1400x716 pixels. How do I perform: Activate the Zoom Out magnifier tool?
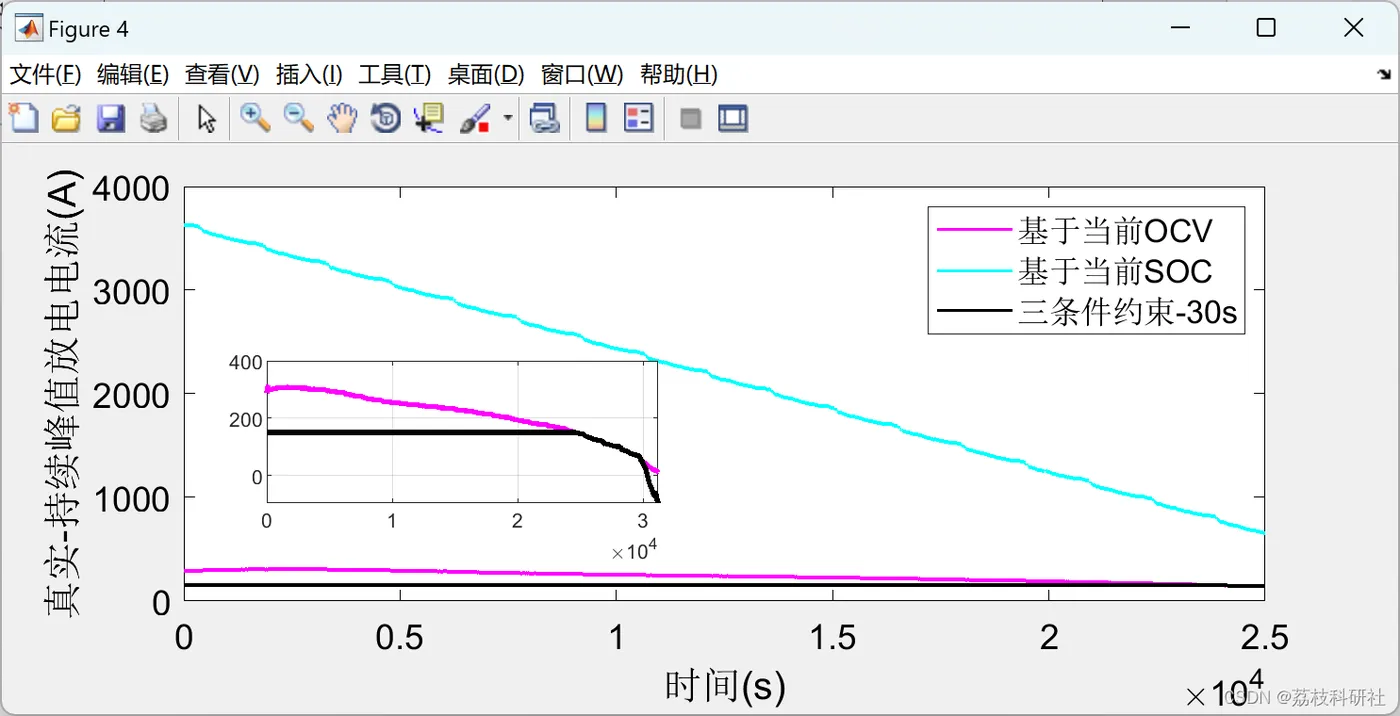pos(298,119)
